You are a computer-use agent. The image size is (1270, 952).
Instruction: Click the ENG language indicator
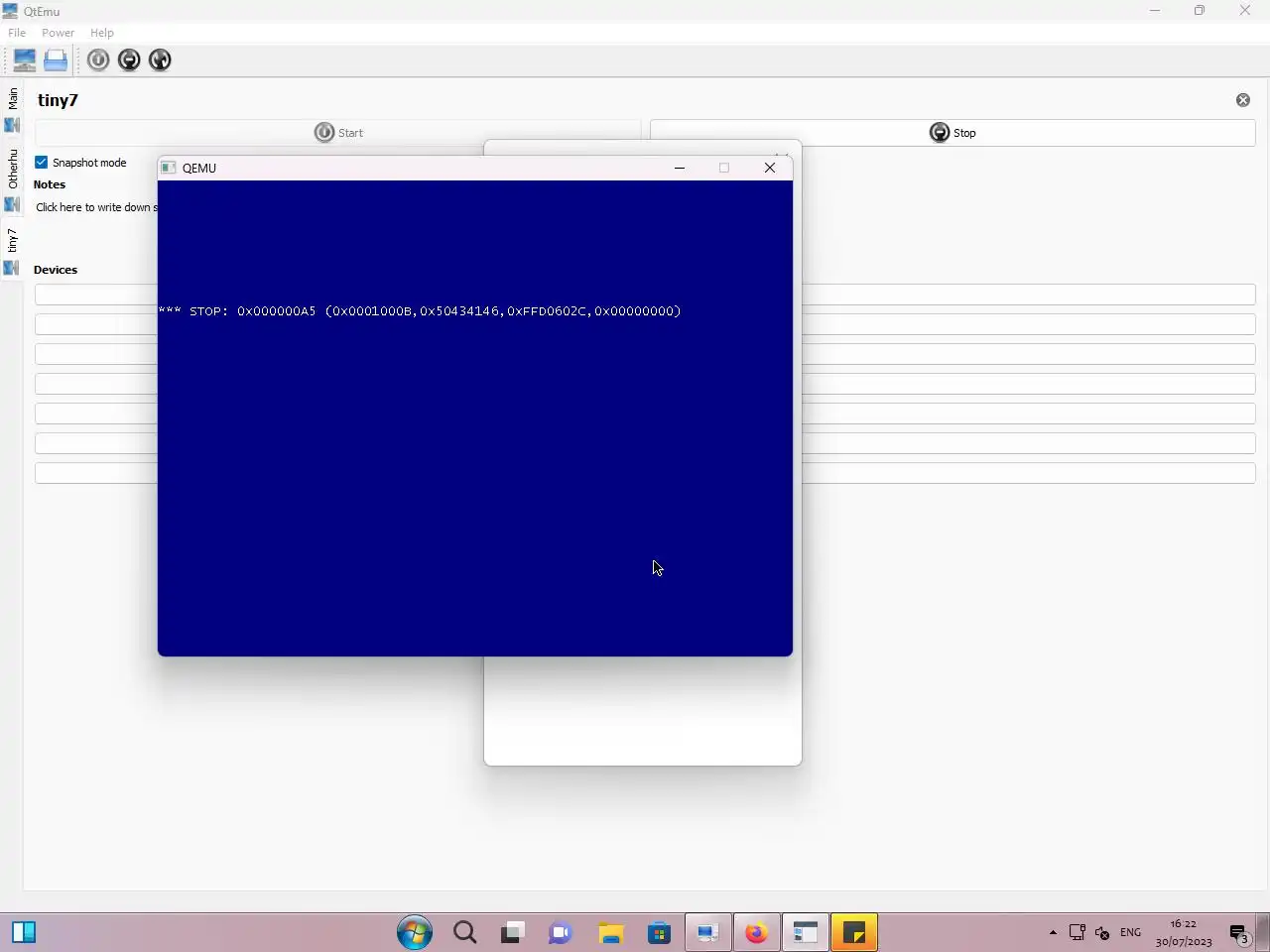(1130, 932)
